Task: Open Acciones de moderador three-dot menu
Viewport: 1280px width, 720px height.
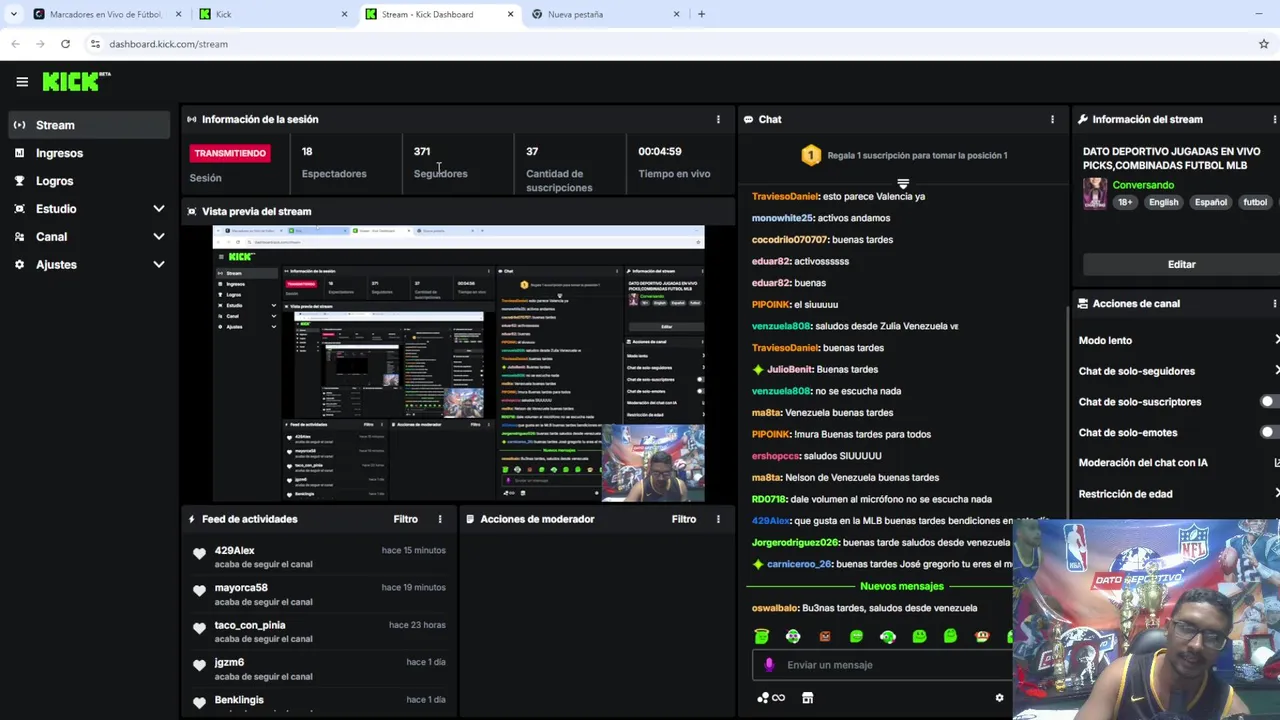Action: [718, 519]
